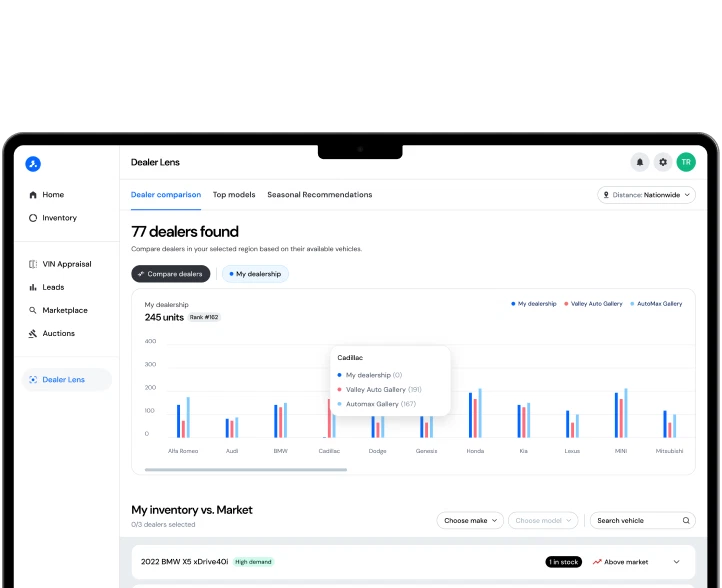Click the Alfa Romeo bar group

183,417
